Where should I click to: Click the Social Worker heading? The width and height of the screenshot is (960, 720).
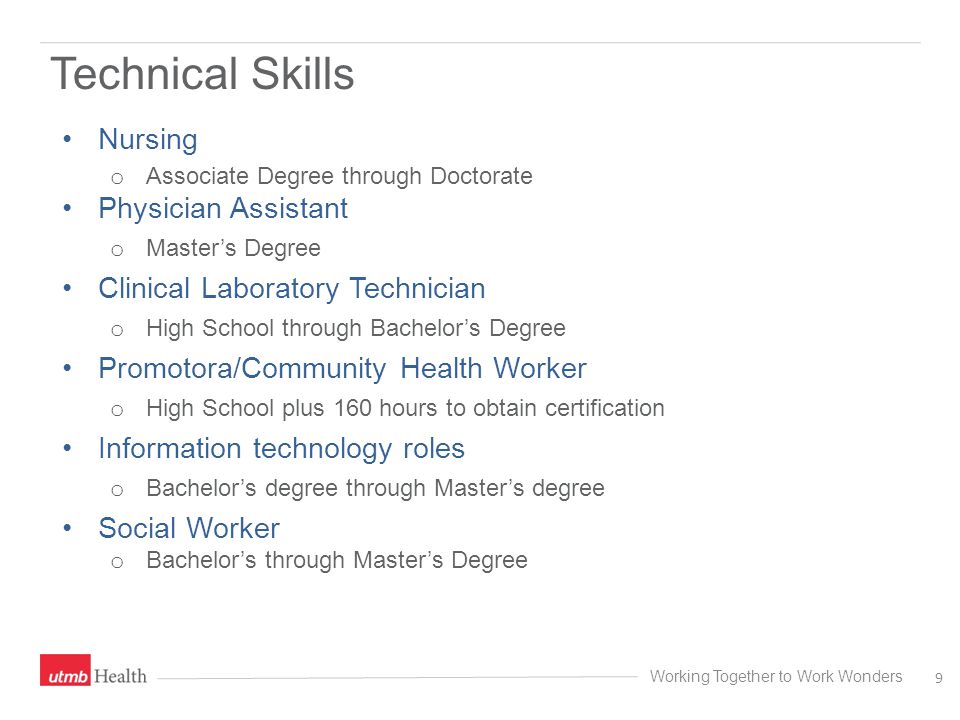pos(189,528)
